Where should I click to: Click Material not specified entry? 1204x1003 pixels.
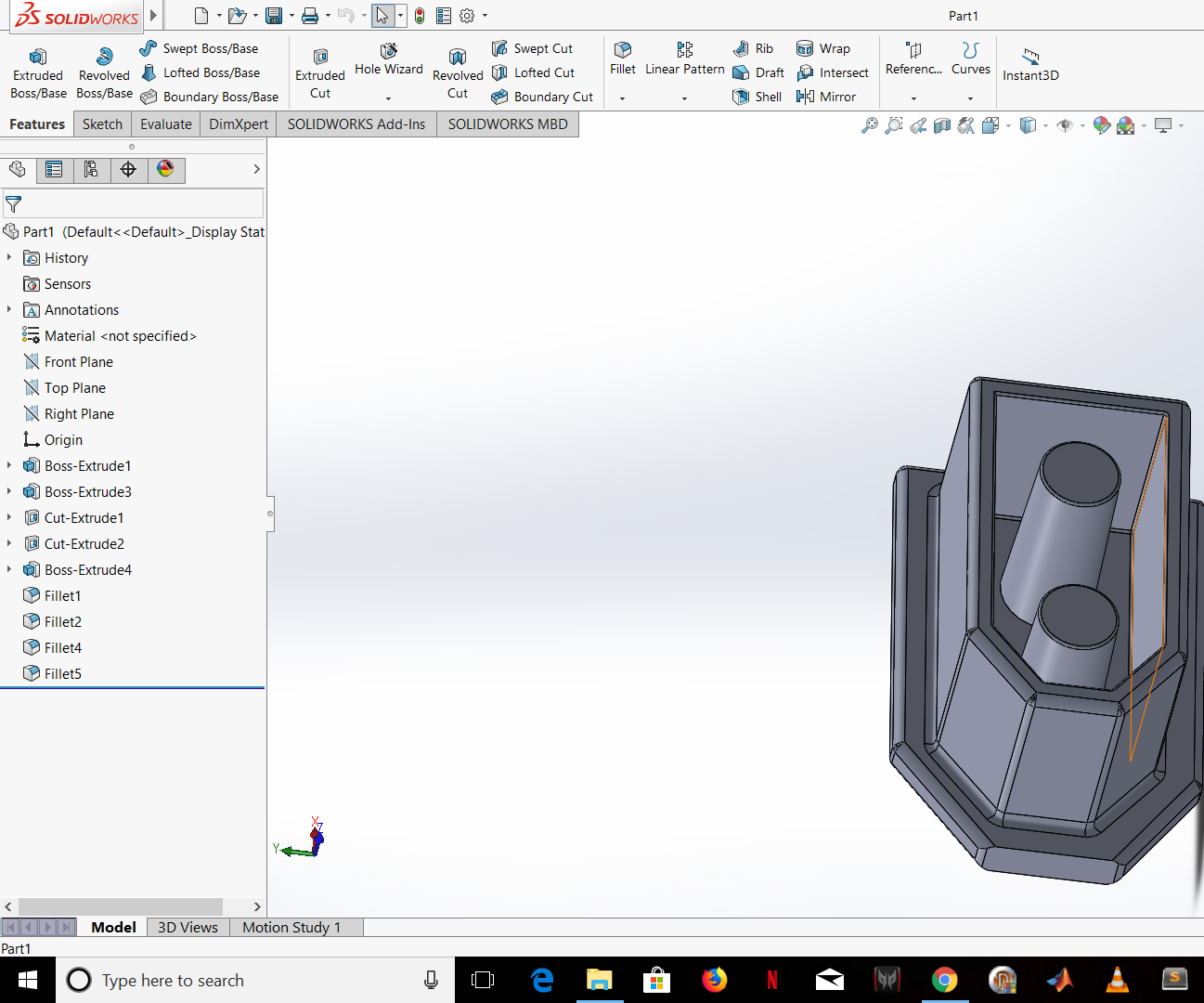(x=121, y=335)
